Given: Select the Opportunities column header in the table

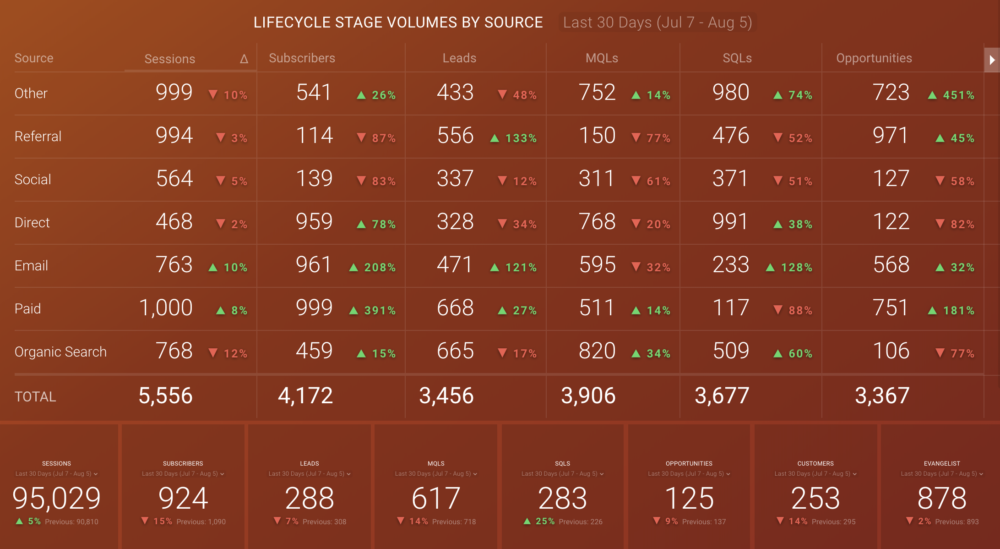Looking at the screenshot, I should [x=874, y=59].
